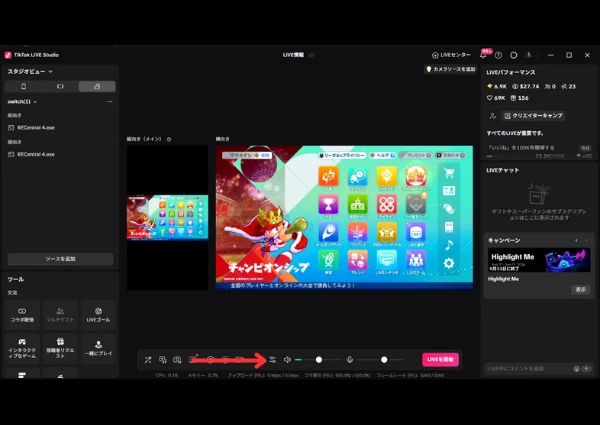Open the インタラクティブなゲーム tool
The height and width of the screenshot is (425, 600).
(x=22, y=348)
